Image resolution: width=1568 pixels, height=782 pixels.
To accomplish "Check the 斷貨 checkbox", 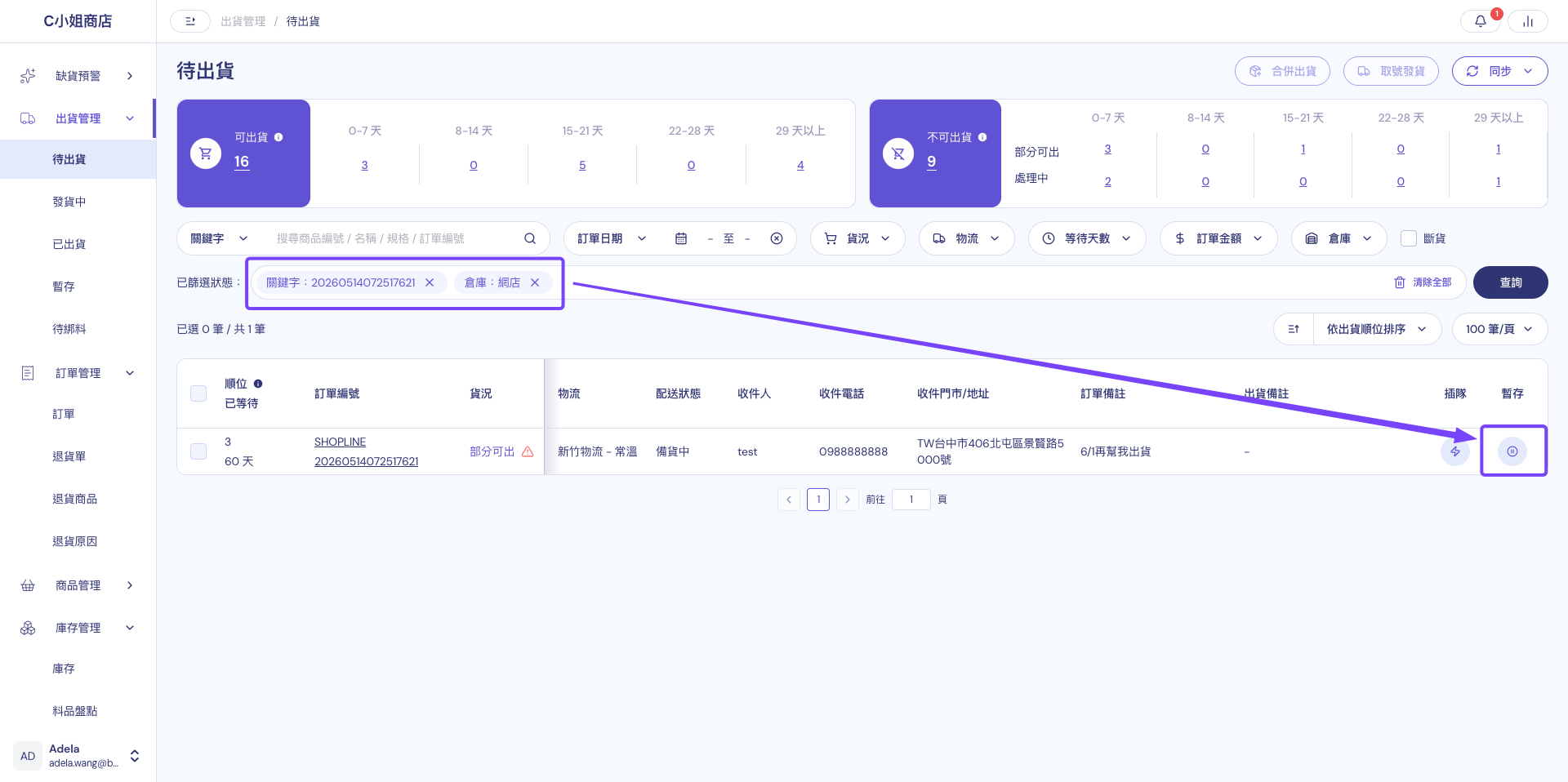I will tap(1409, 238).
